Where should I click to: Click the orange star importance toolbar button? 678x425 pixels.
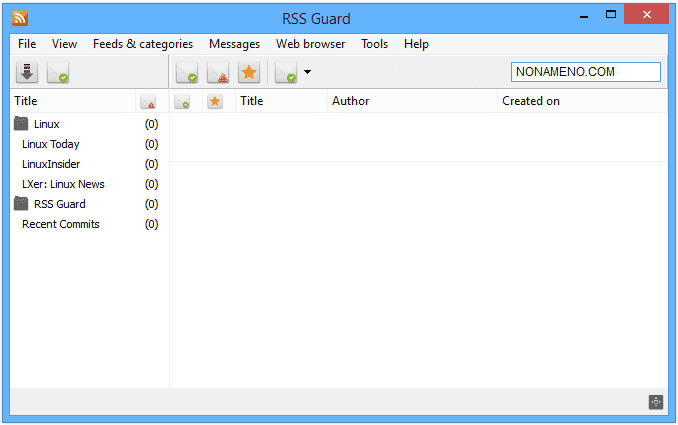[x=249, y=72]
